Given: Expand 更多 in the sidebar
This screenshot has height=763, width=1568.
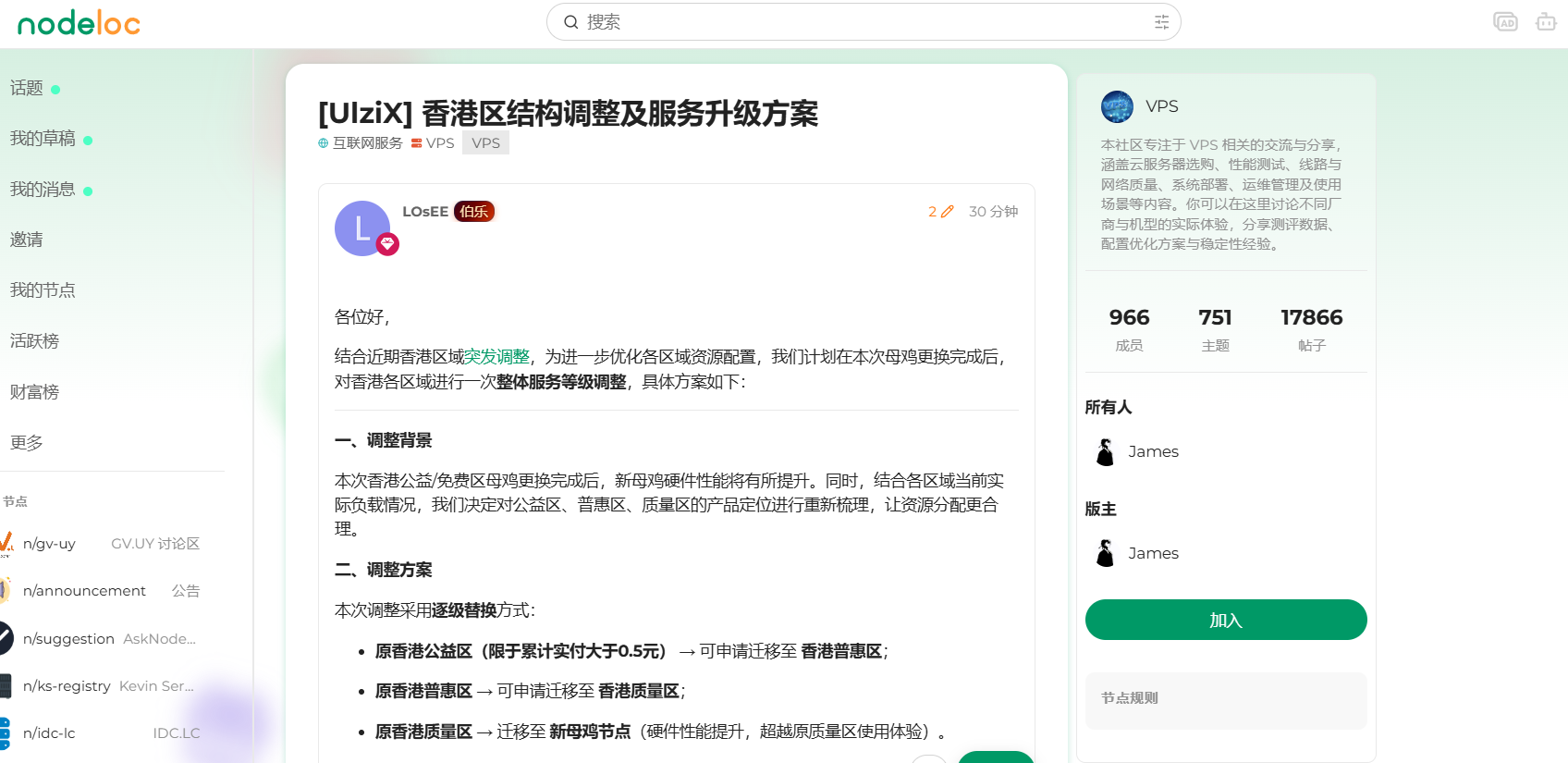Looking at the screenshot, I should tap(27, 443).
